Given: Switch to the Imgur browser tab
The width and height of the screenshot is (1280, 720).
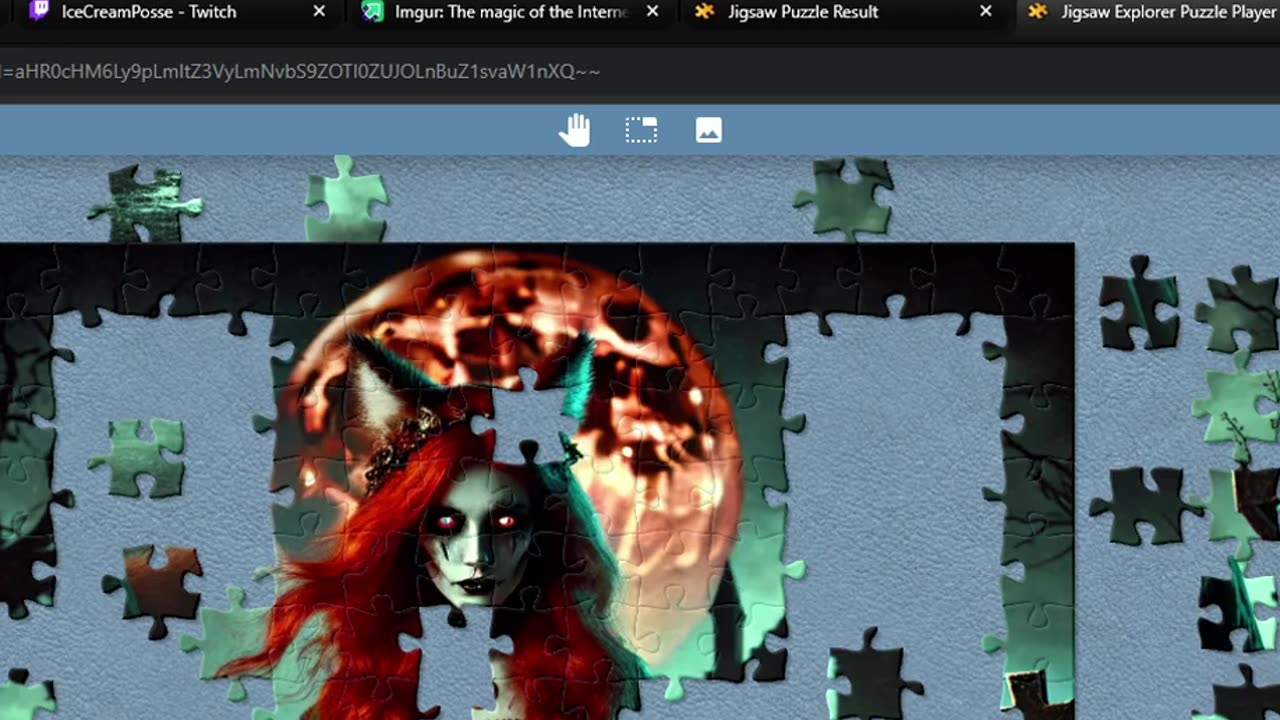Looking at the screenshot, I should click(x=510, y=12).
